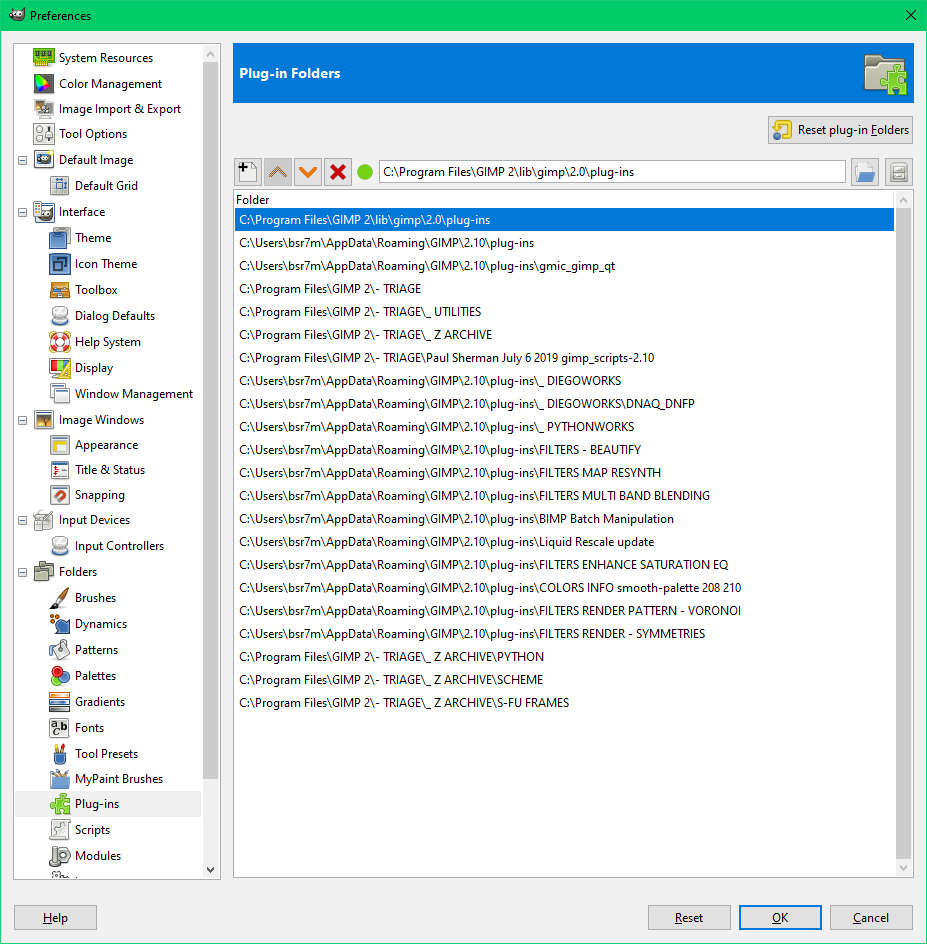
Task: Open Tool Presets folders page
Action: point(106,754)
